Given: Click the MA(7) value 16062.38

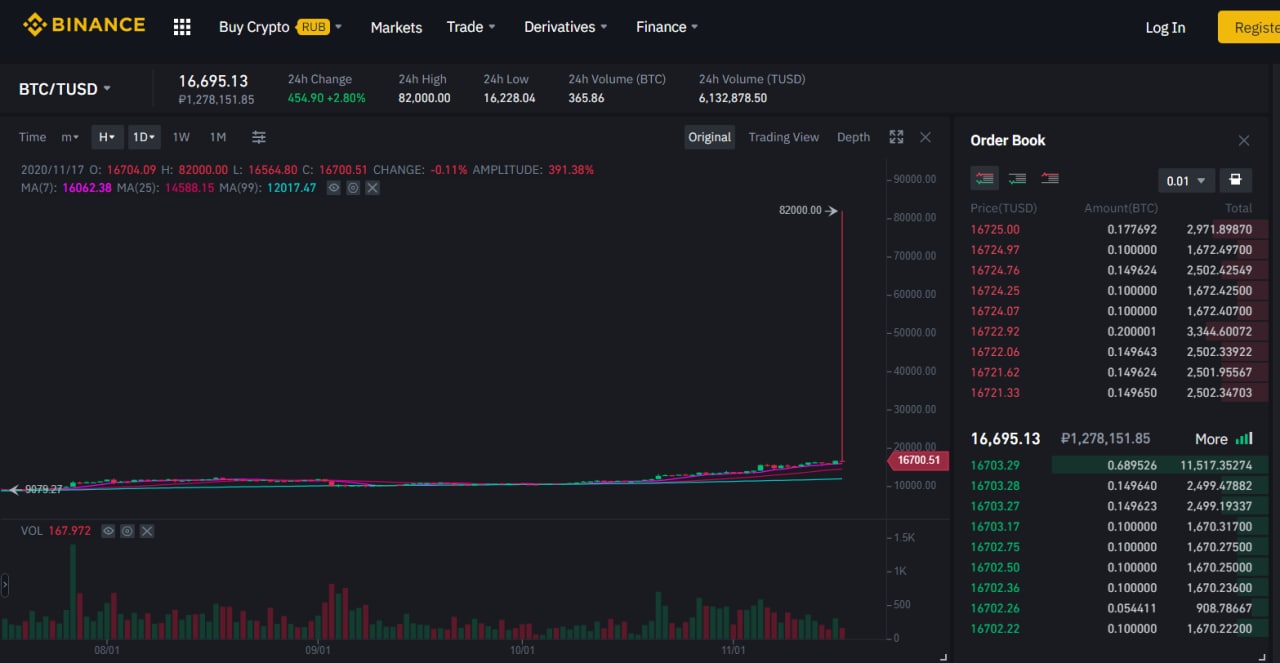Looking at the screenshot, I should (x=87, y=187).
